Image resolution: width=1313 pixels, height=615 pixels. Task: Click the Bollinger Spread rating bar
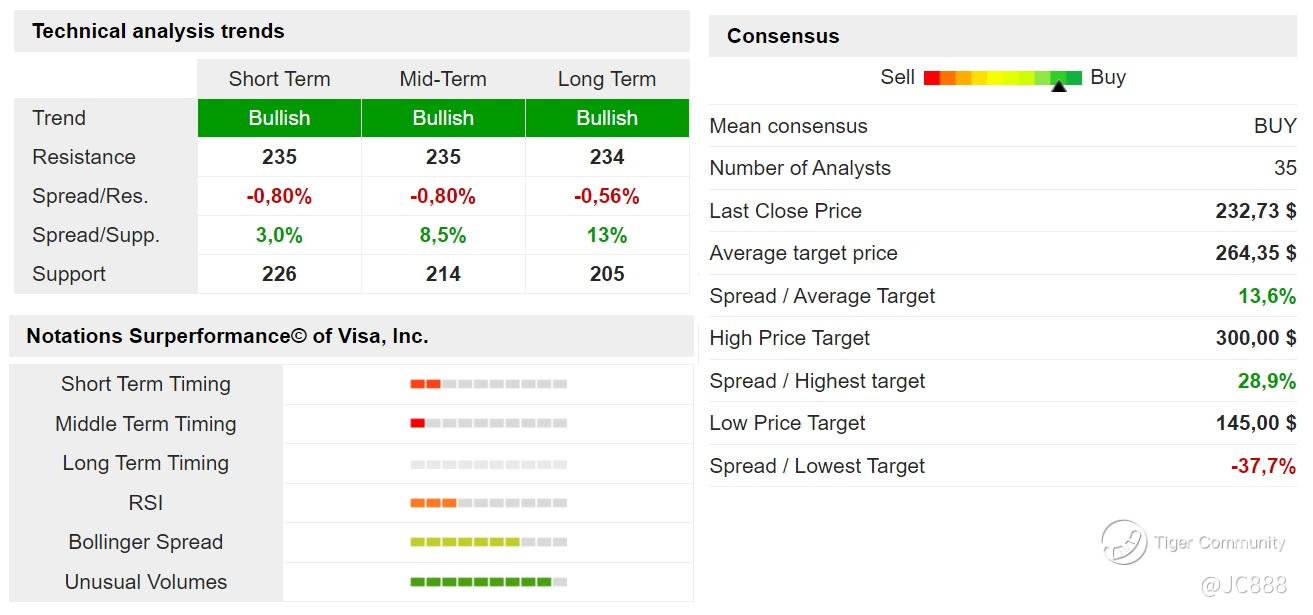tap(488, 542)
